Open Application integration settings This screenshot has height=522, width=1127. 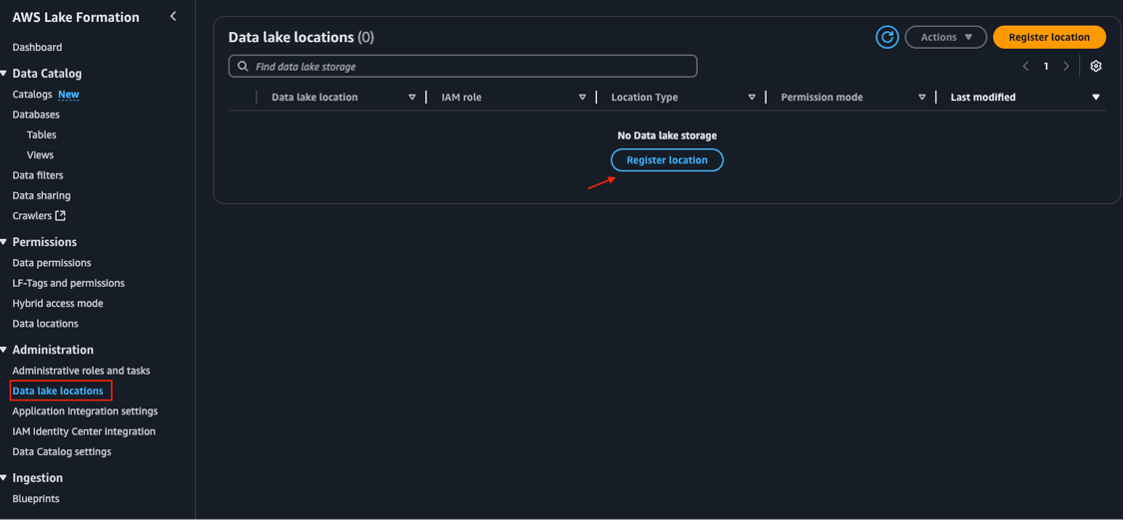tap(85, 411)
